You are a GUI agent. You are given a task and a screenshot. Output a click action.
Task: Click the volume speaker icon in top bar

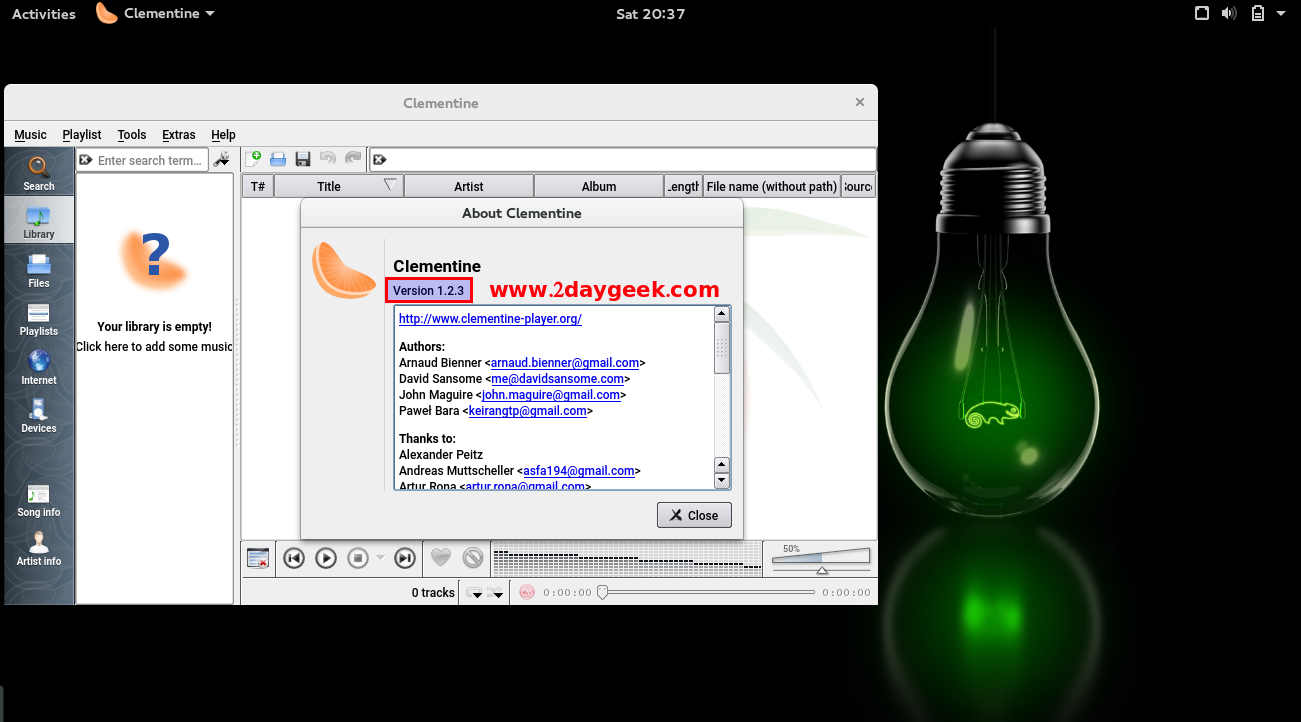[1229, 14]
